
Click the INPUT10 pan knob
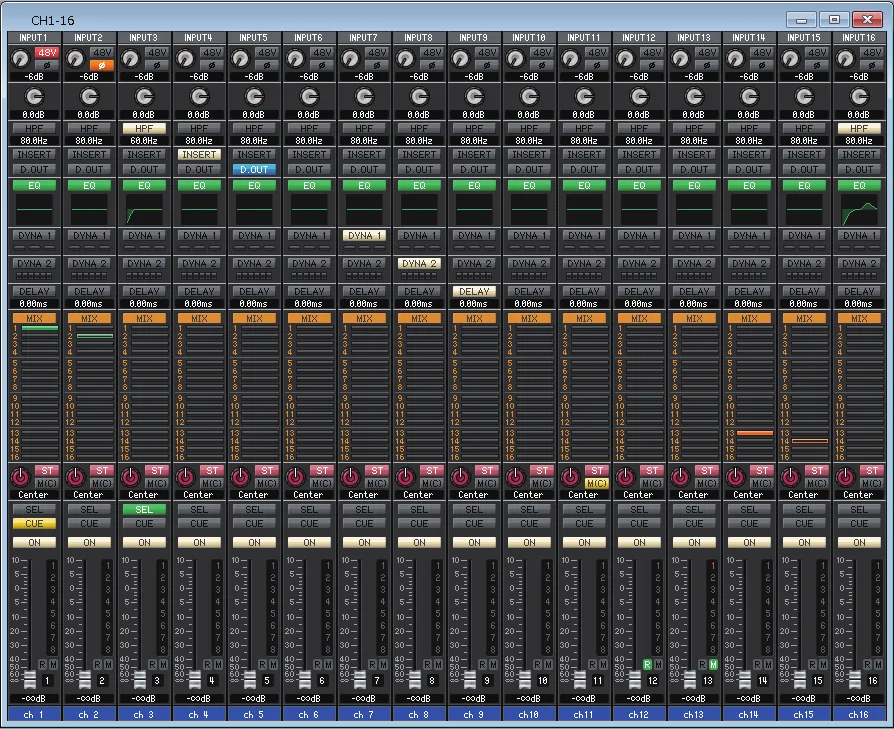click(515, 477)
